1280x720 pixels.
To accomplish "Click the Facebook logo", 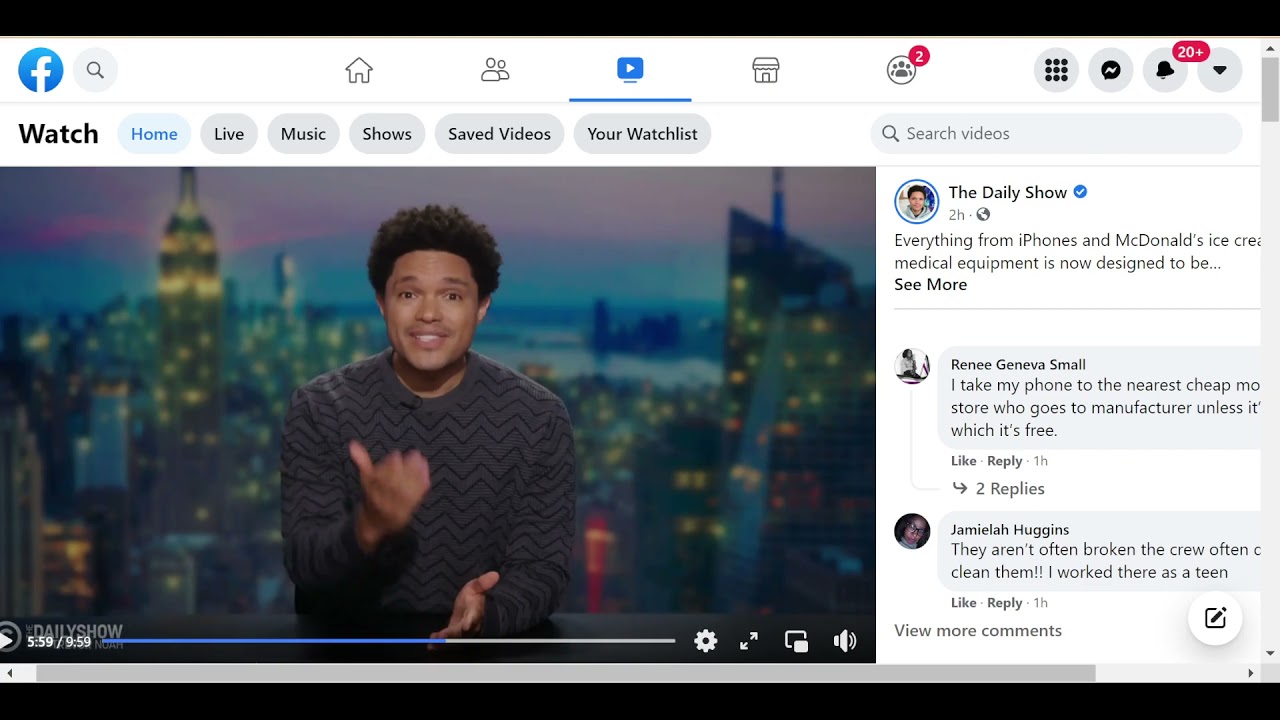I will [41, 70].
